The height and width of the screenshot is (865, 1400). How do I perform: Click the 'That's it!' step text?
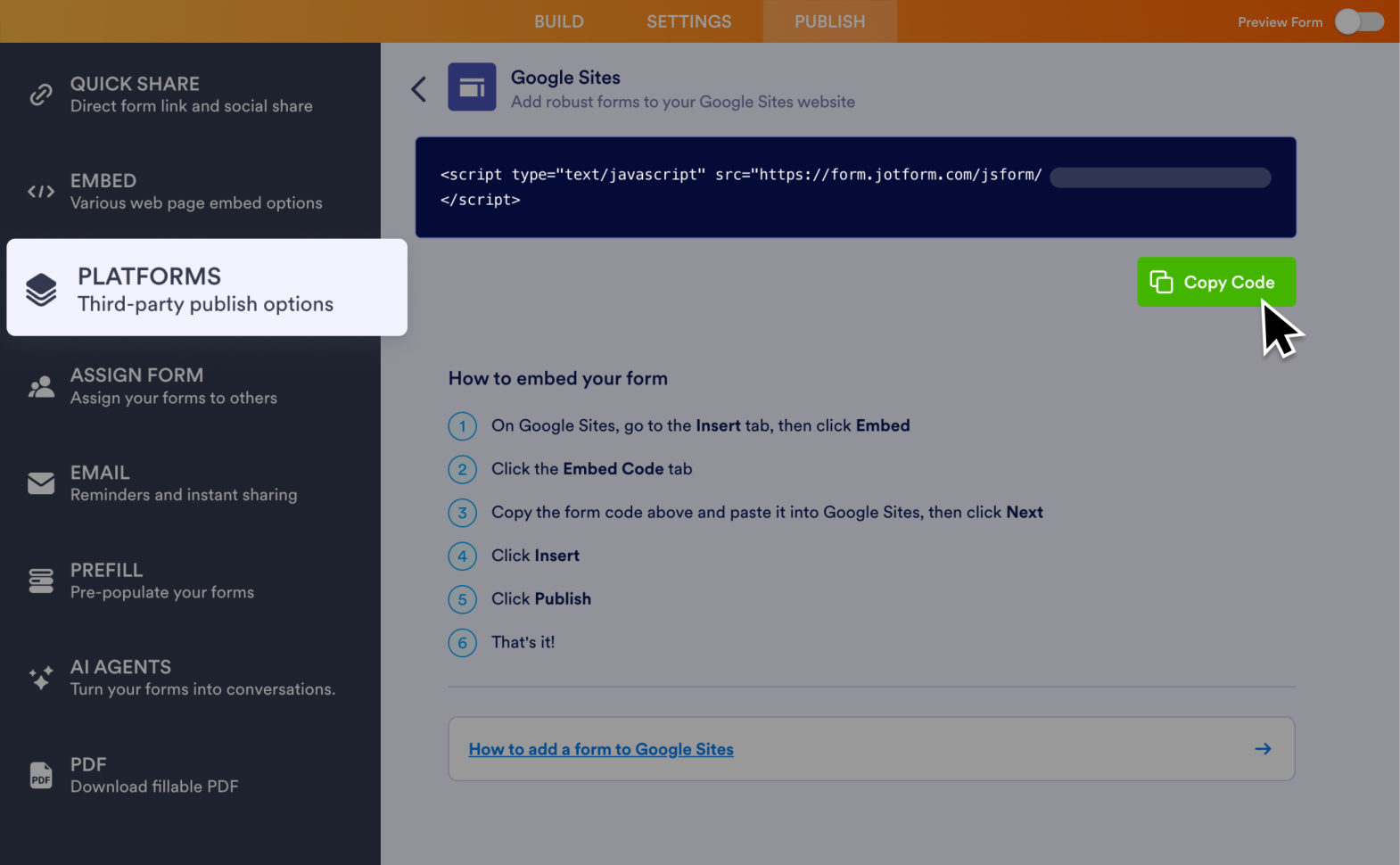click(x=523, y=642)
